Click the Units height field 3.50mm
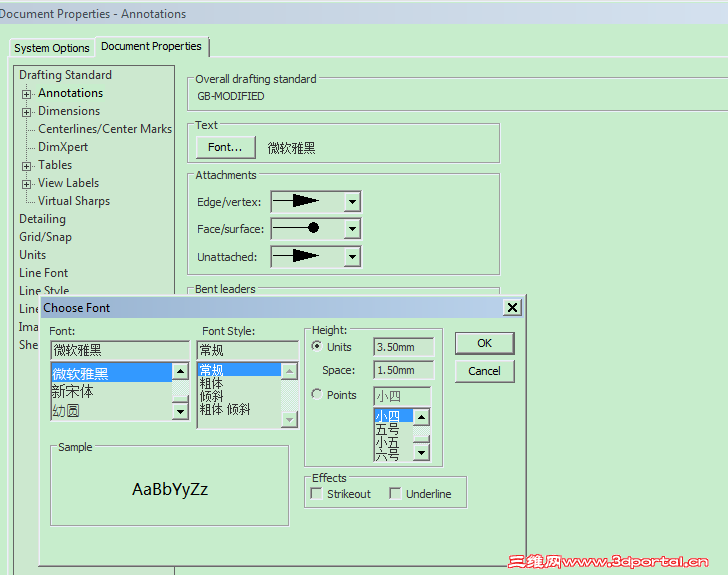 403,347
